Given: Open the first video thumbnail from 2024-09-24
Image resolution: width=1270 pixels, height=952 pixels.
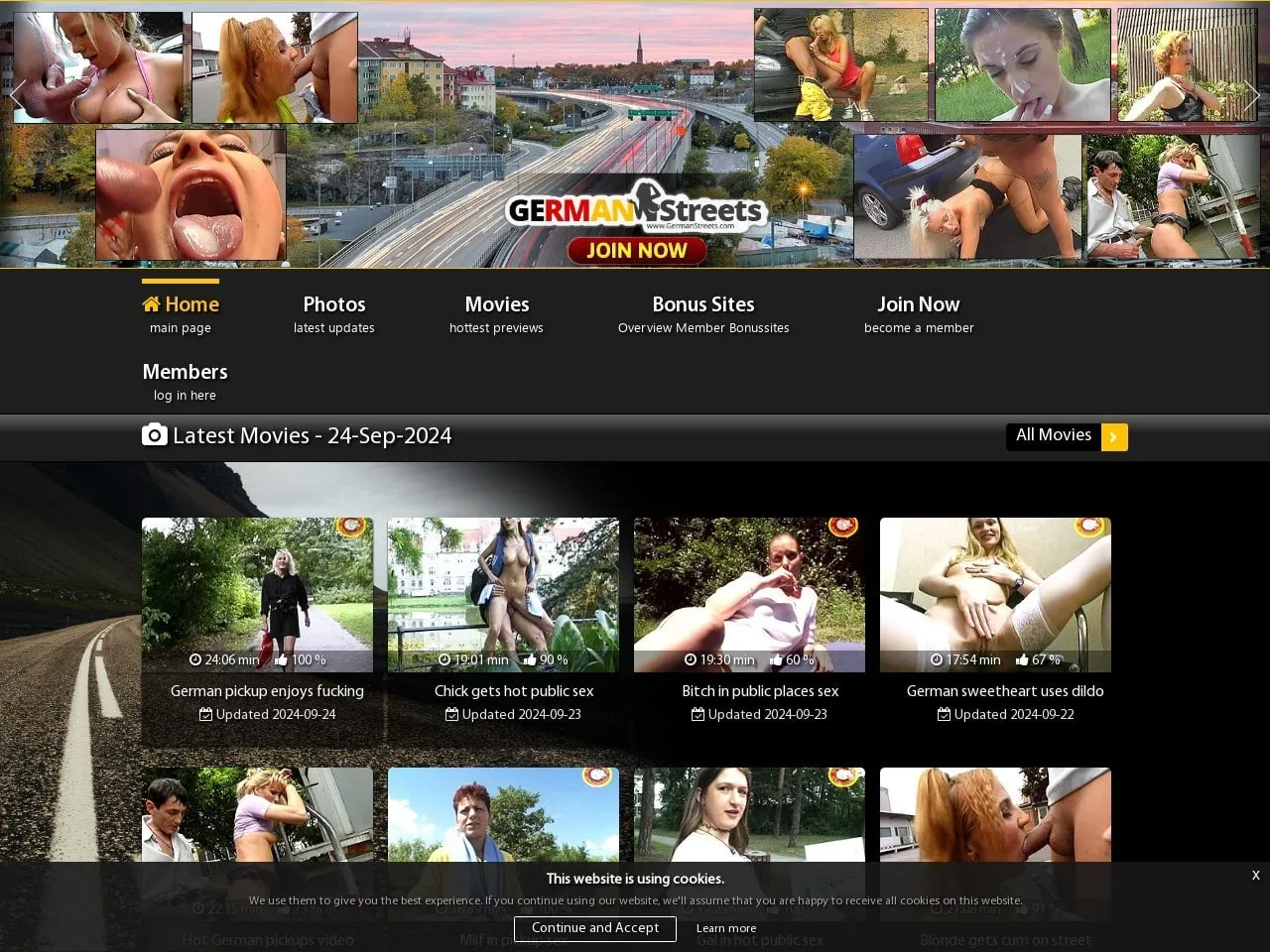Looking at the screenshot, I should coord(257,595).
